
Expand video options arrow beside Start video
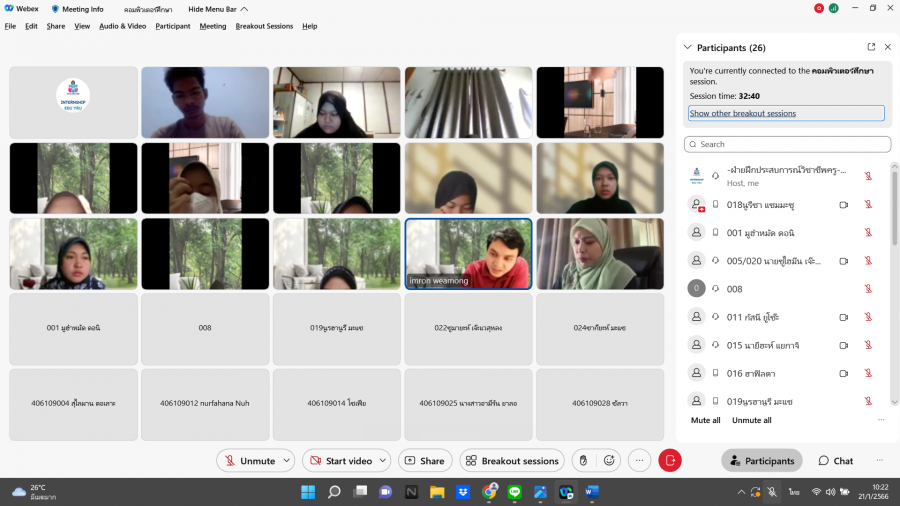pyautogui.click(x=383, y=461)
